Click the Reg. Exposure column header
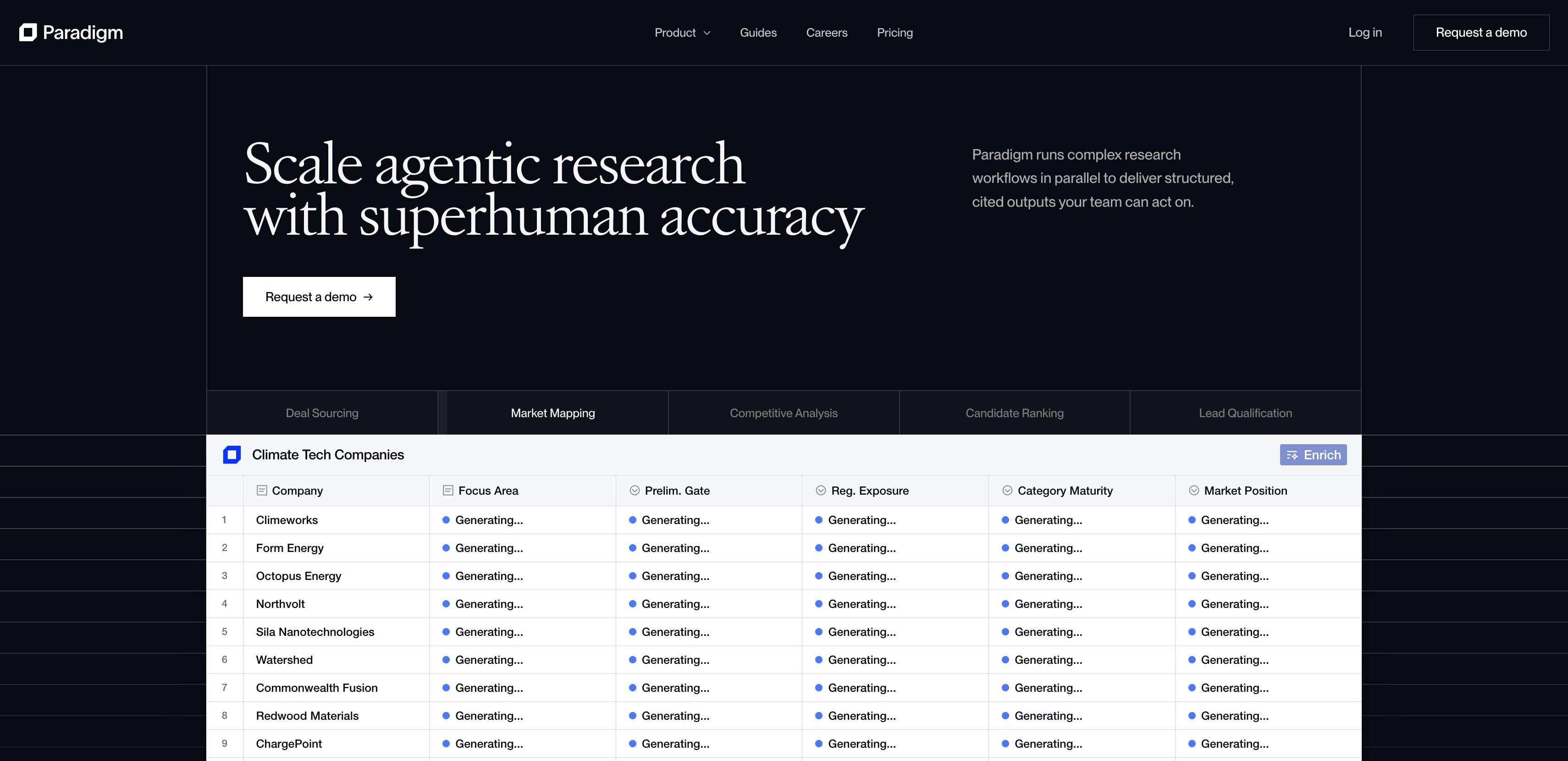Screen dimensions: 1568x761 (x=895, y=491)
